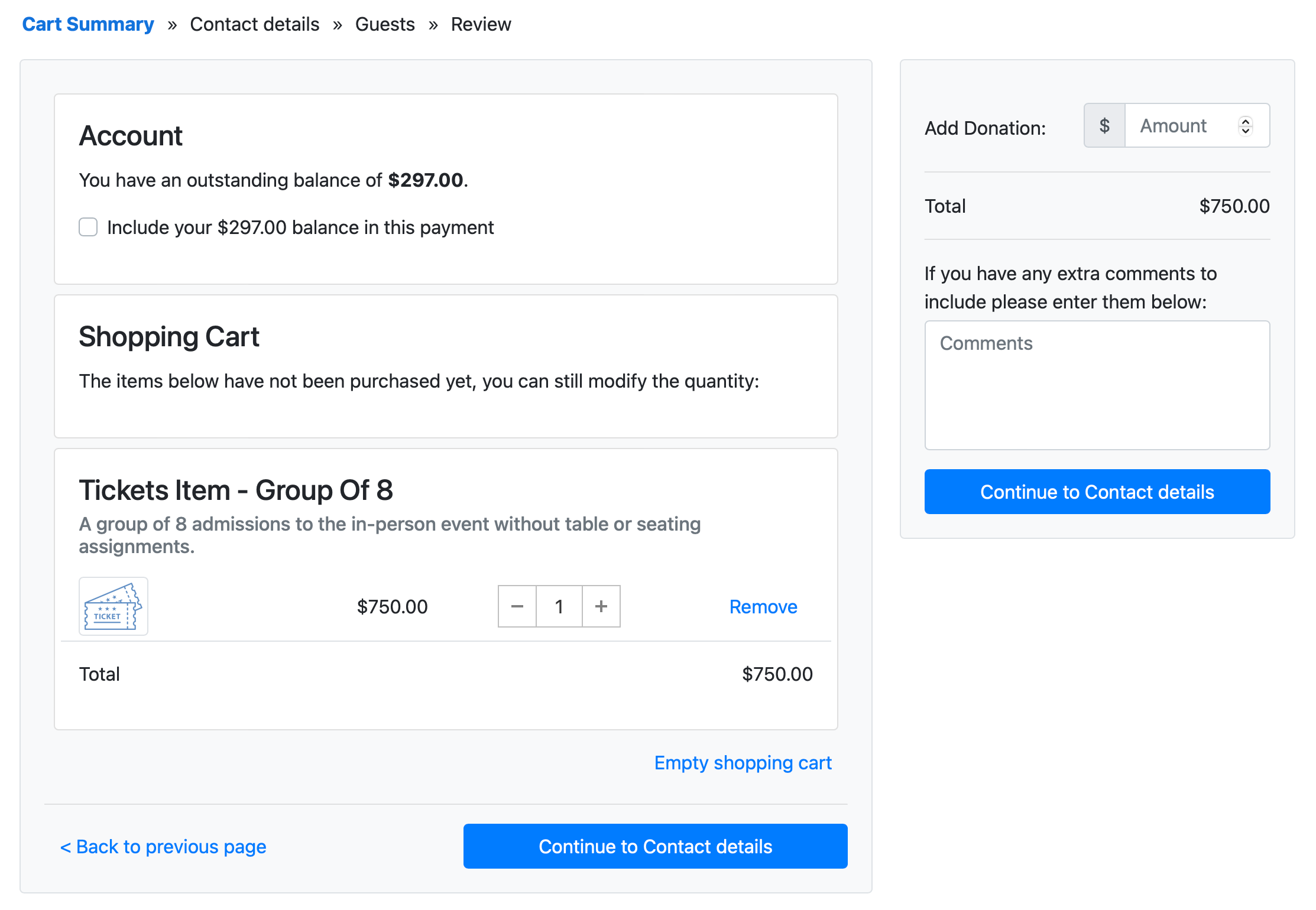This screenshot has height=910, width=1316.
Task: Remove the Group Of 8 tickets item
Action: pyautogui.click(x=763, y=607)
